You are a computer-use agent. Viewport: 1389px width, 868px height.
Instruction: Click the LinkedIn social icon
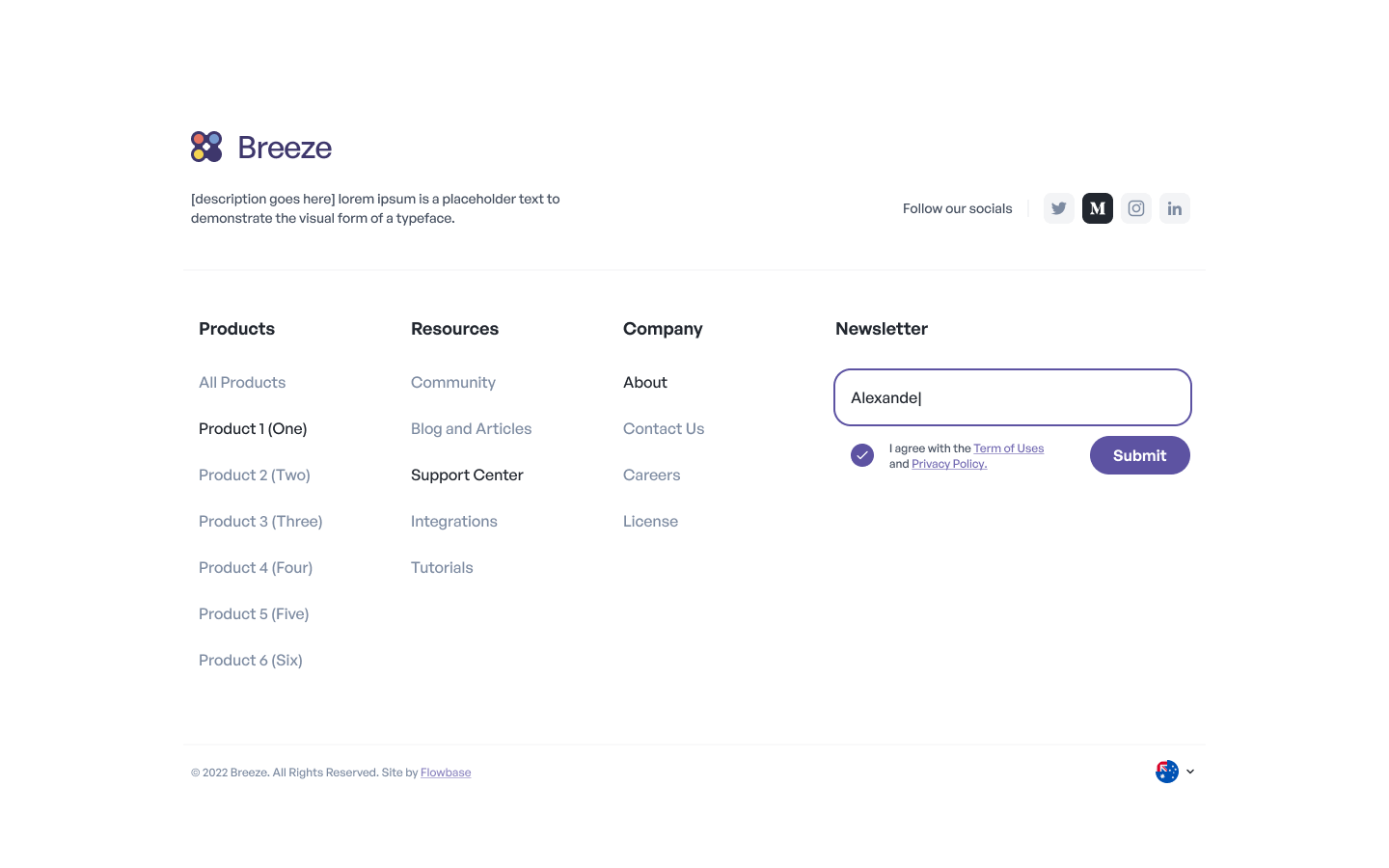1174,208
